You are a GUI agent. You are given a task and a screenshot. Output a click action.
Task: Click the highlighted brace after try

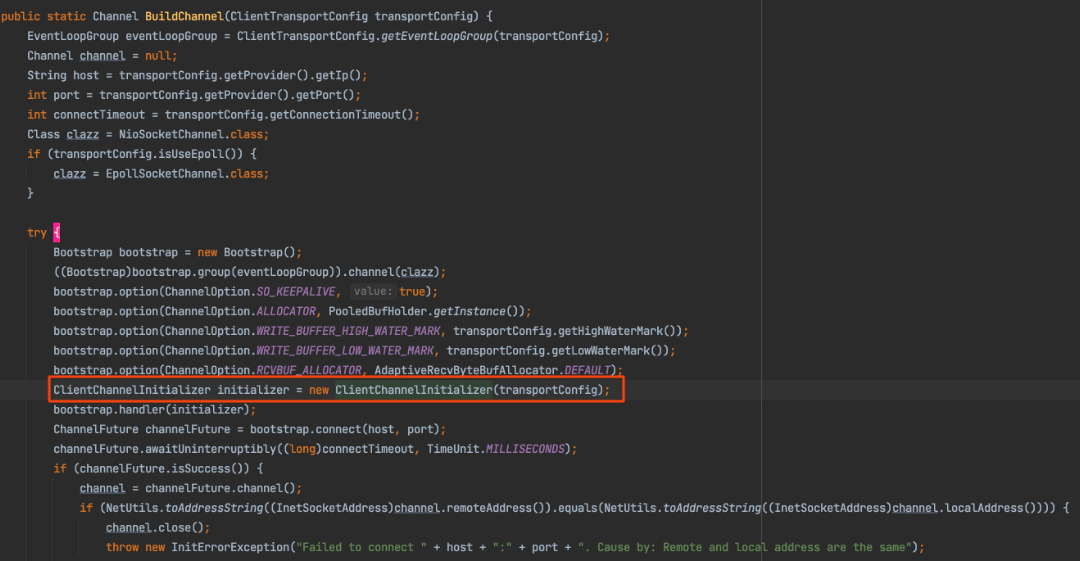pos(56,233)
